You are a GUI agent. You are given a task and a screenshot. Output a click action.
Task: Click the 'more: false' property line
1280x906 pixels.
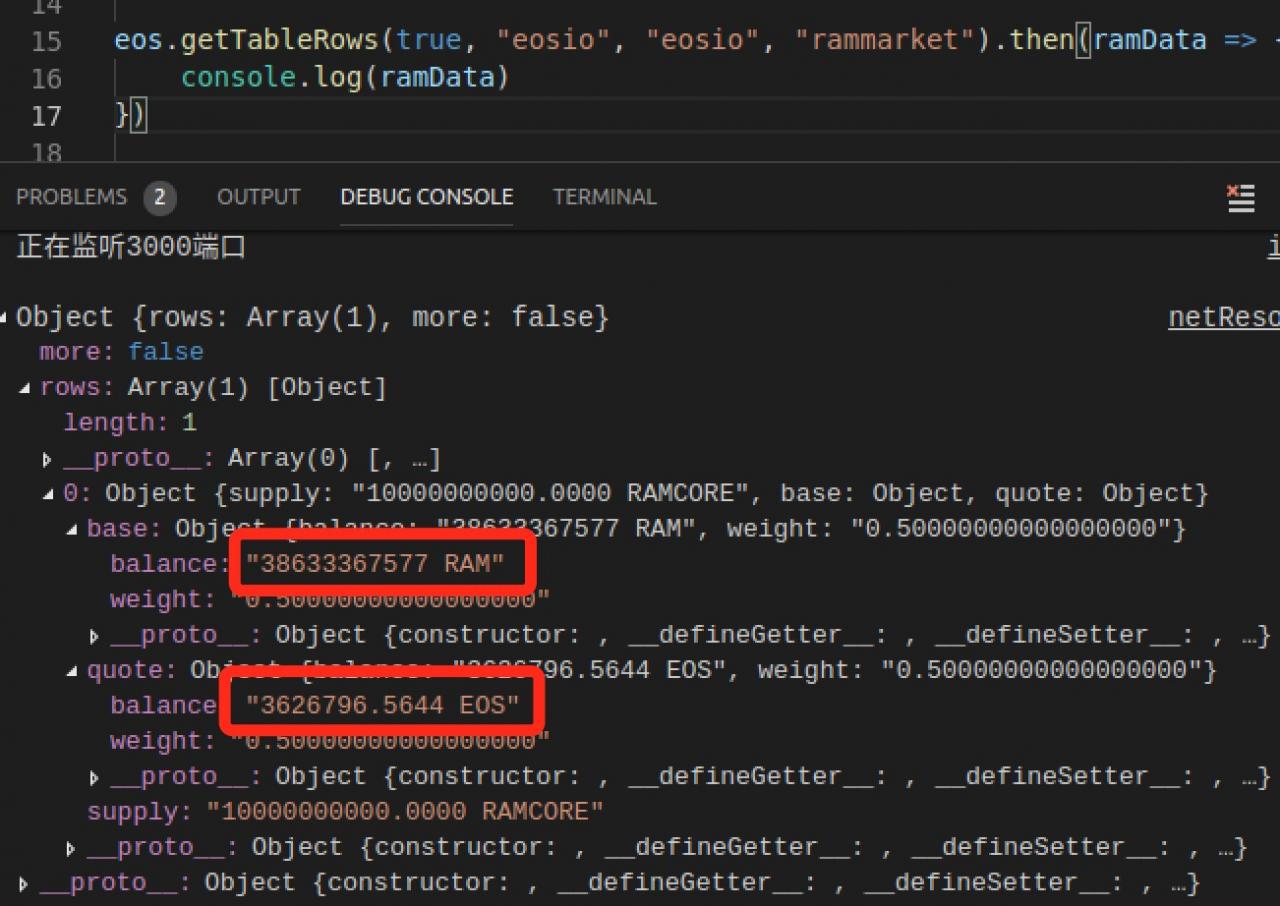pos(121,352)
